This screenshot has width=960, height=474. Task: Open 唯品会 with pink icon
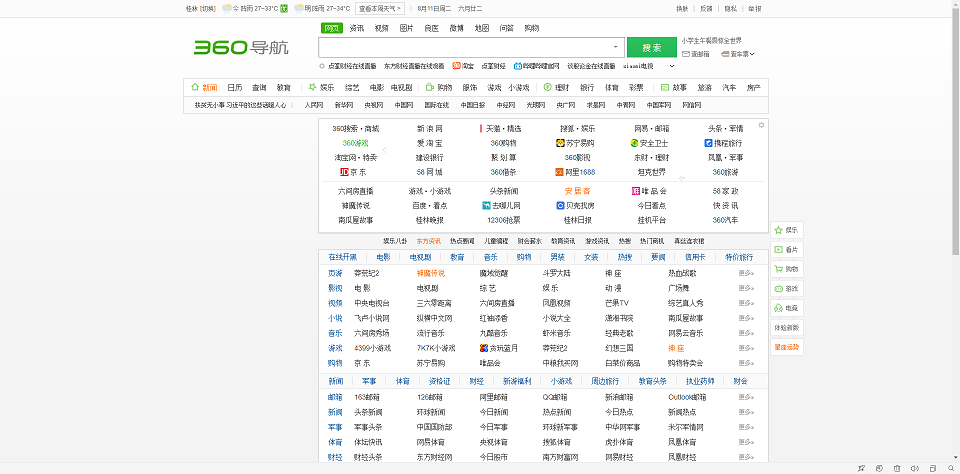[649, 191]
